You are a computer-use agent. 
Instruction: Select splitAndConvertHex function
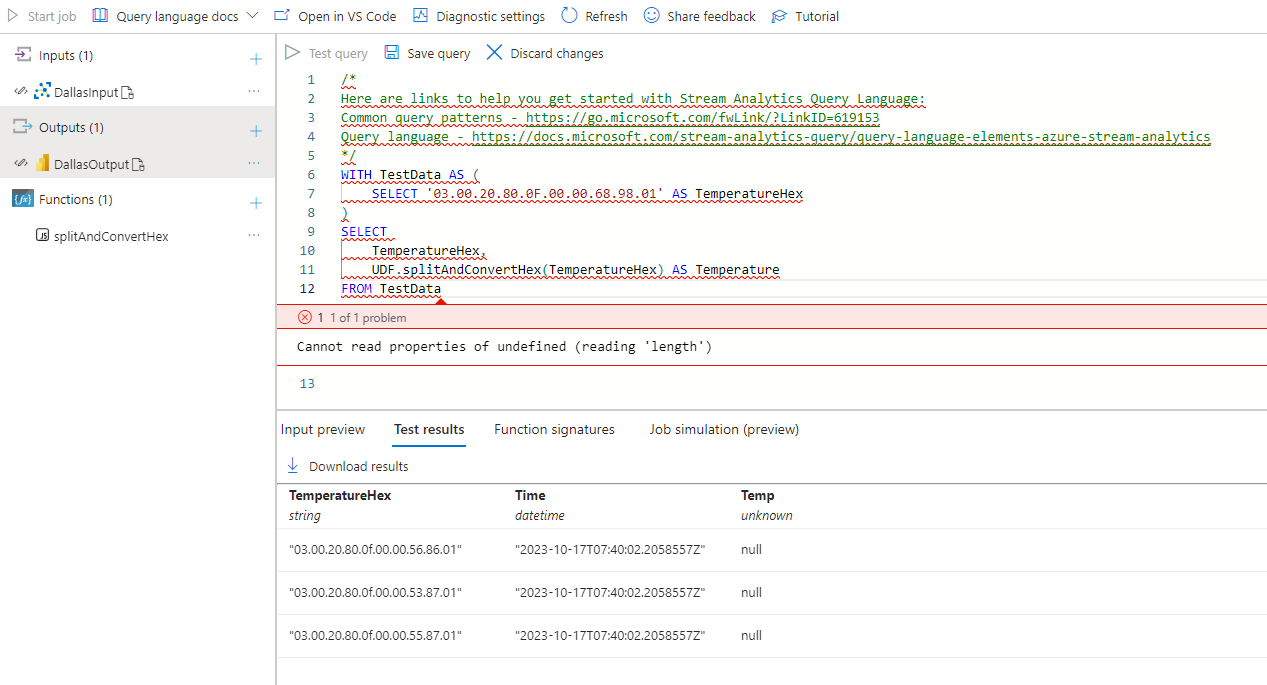click(111, 236)
